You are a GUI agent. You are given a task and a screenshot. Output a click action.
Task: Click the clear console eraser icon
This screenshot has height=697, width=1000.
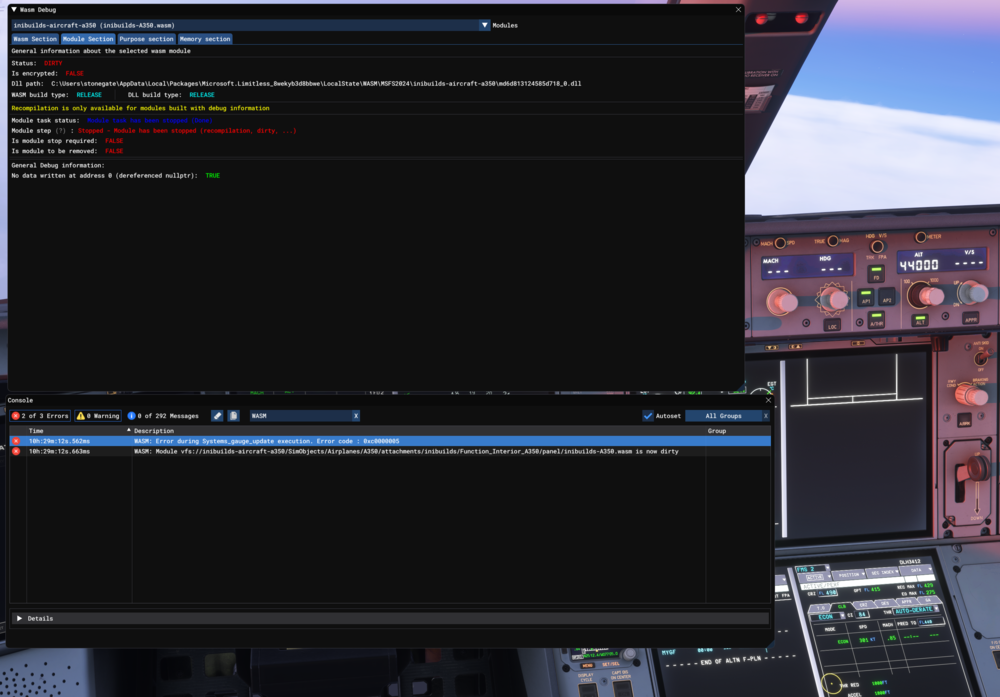tap(217, 416)
